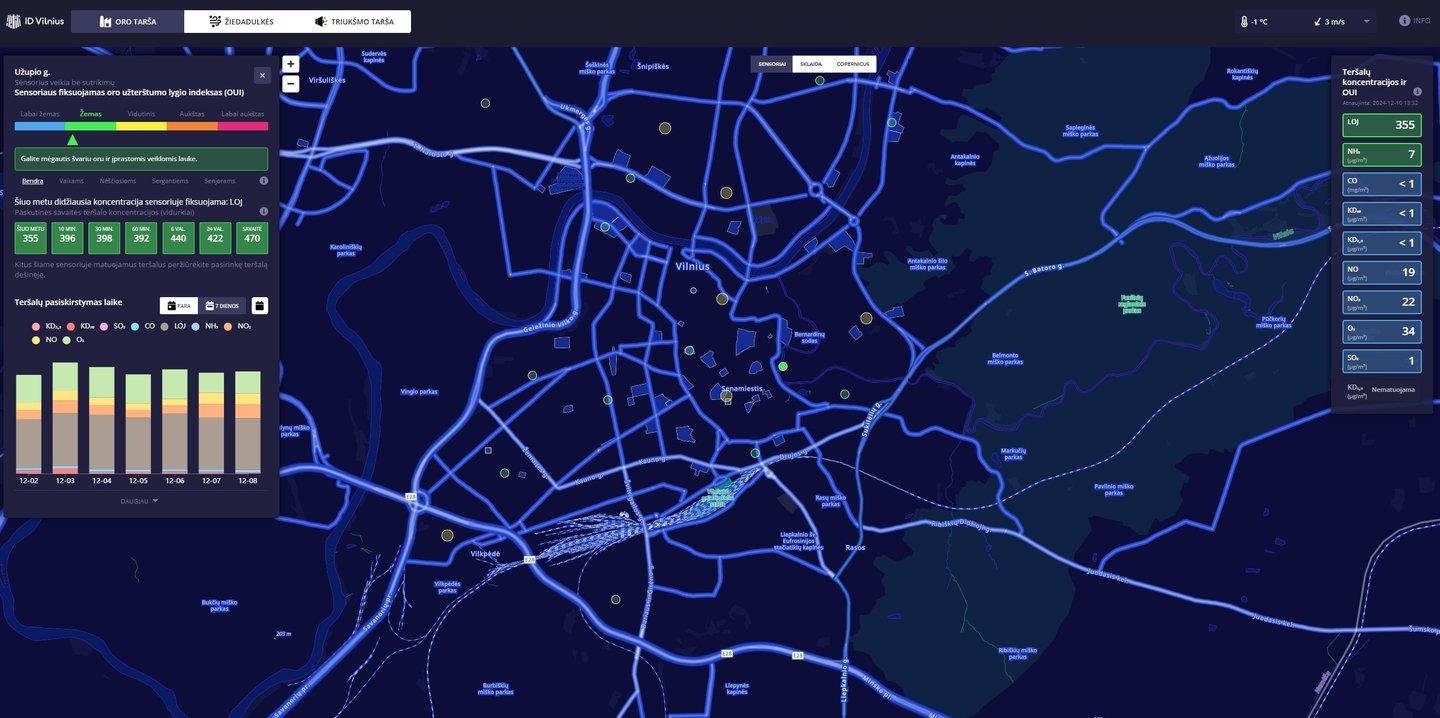Image resolution: width=1440 pixels, height=718 pixels.
Task: Expand the DAUGIAU section
Action: pos(140,500)
